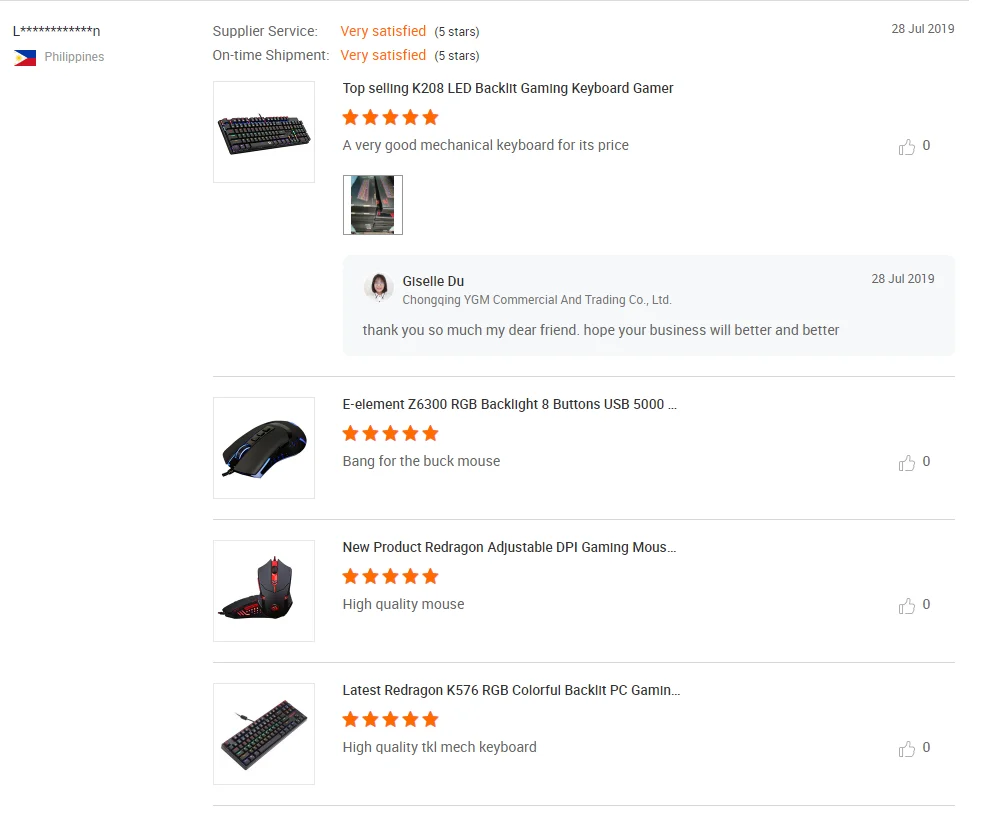Image resolution: width=998 pixels, height=813 pixels.
Task: Click the masked reviewer name L***n
Action: pos(57,31)
